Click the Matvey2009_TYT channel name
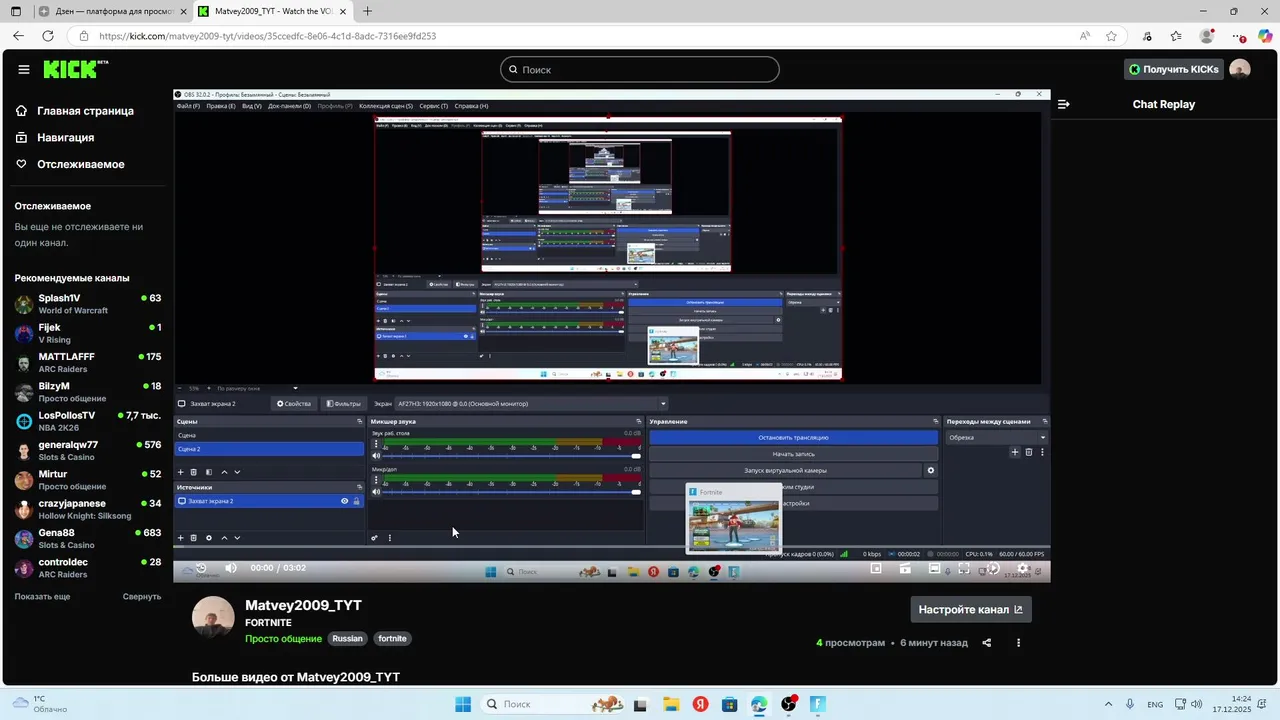The image size is (1280, 720). [x=303, y=605]
